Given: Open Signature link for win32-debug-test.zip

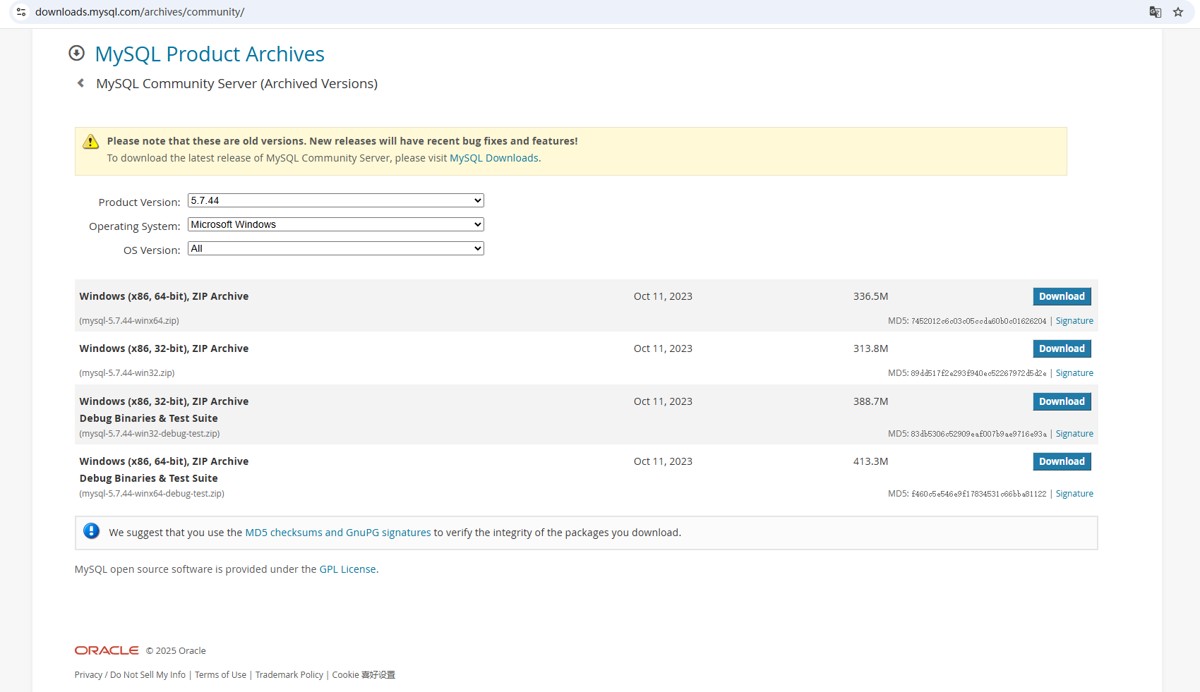Looking at the screenshot, I should point(1074,434).
